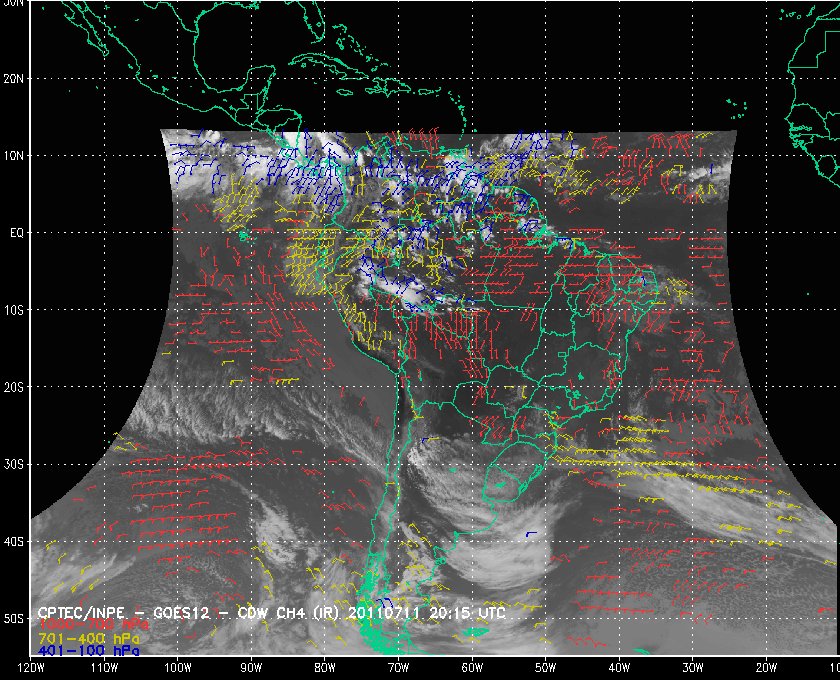Click the blue 401-100 hPa legend entry
840x680 pixels.
click(88, 651)
